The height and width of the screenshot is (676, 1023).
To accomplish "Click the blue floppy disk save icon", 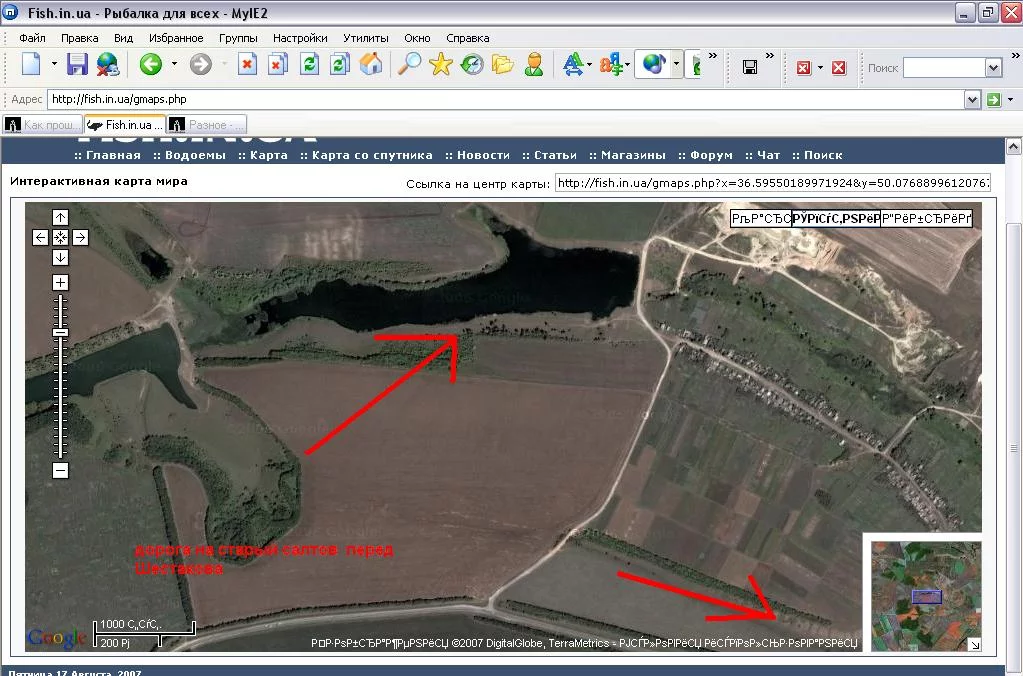I will (x=77, y=65).
